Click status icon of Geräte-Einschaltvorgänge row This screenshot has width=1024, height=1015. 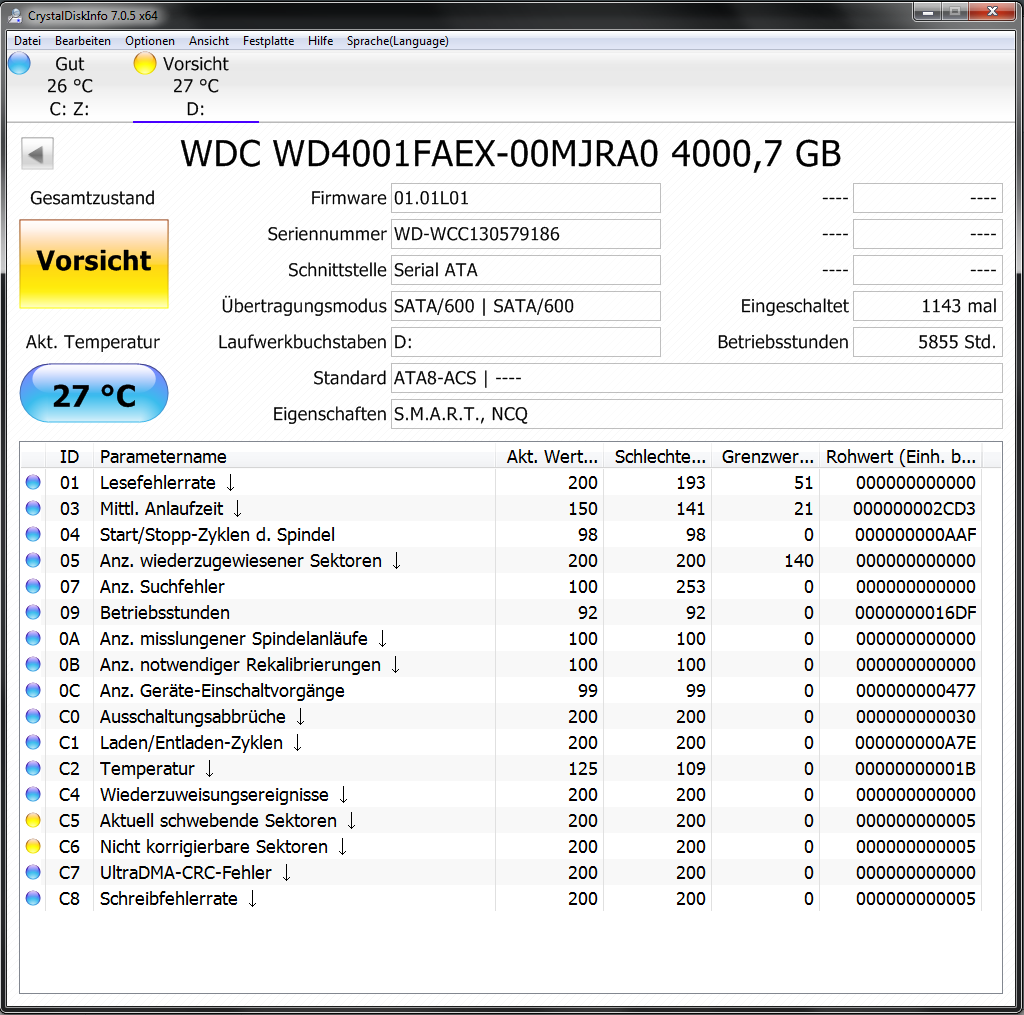[33, 690]
